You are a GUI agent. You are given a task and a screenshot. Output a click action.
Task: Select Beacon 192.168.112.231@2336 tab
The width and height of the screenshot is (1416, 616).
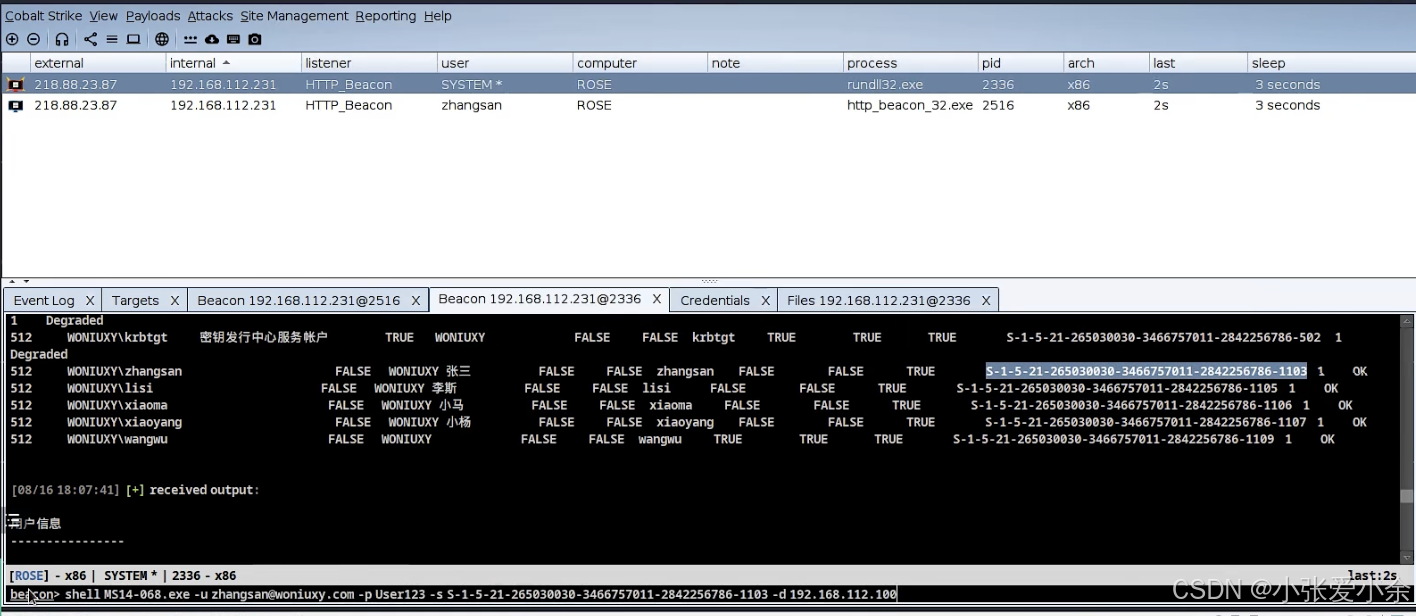(539, 299)
